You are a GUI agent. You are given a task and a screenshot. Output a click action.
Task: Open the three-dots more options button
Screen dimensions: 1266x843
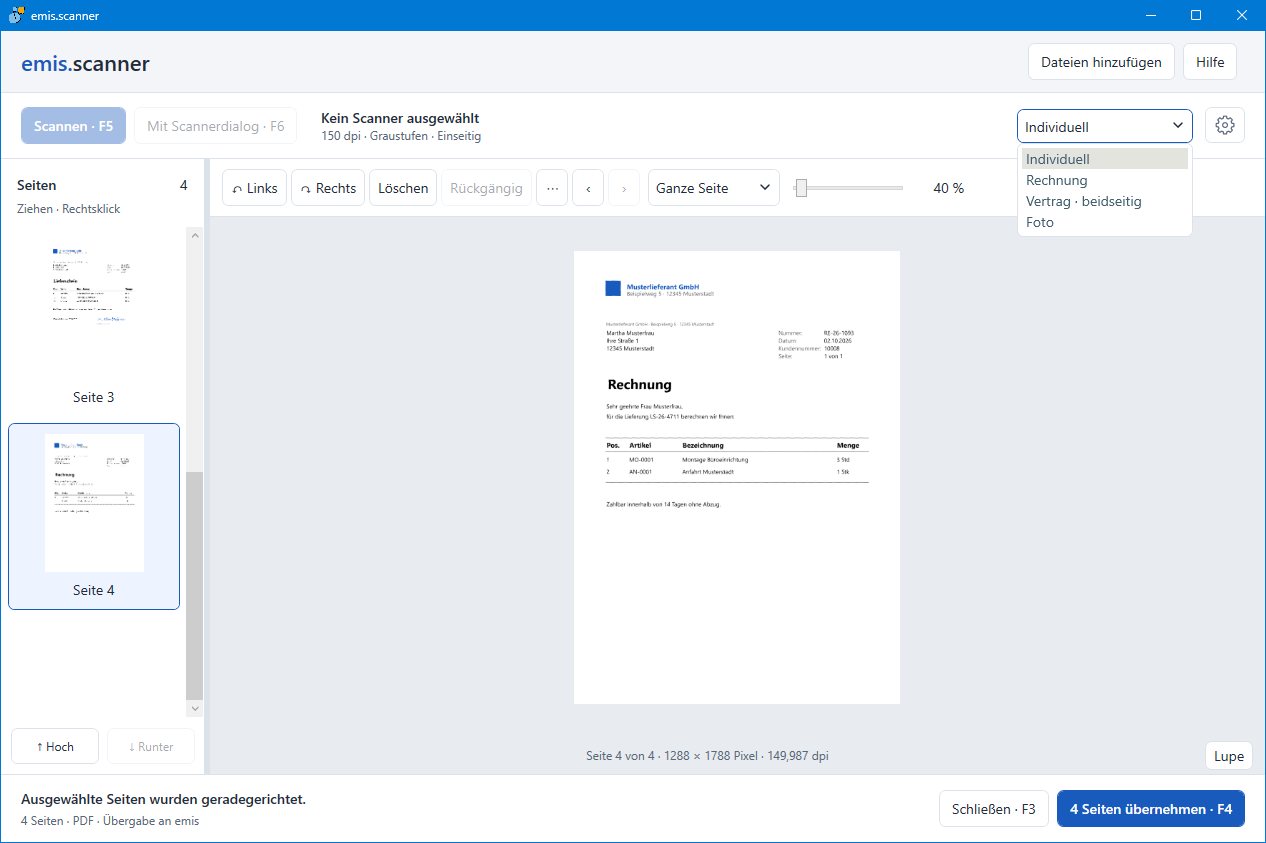(x=552, y=188)
